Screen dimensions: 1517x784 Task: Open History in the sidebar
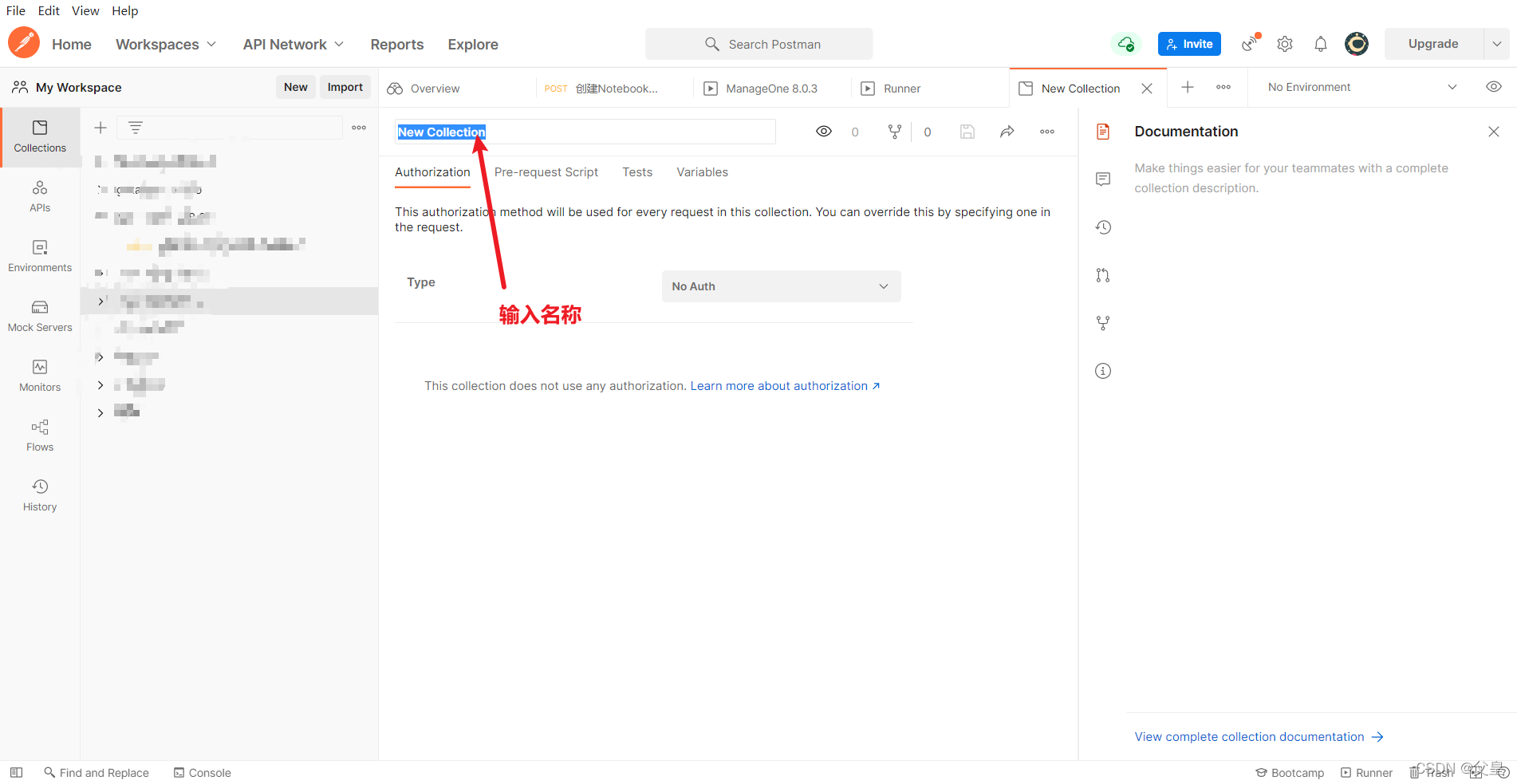tap(40, 496)
